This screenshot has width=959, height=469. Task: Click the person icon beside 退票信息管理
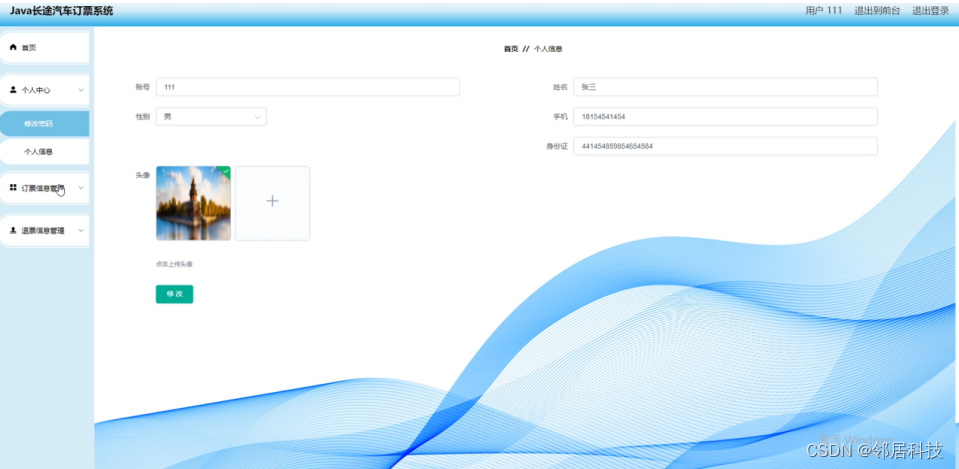point(13,230)
